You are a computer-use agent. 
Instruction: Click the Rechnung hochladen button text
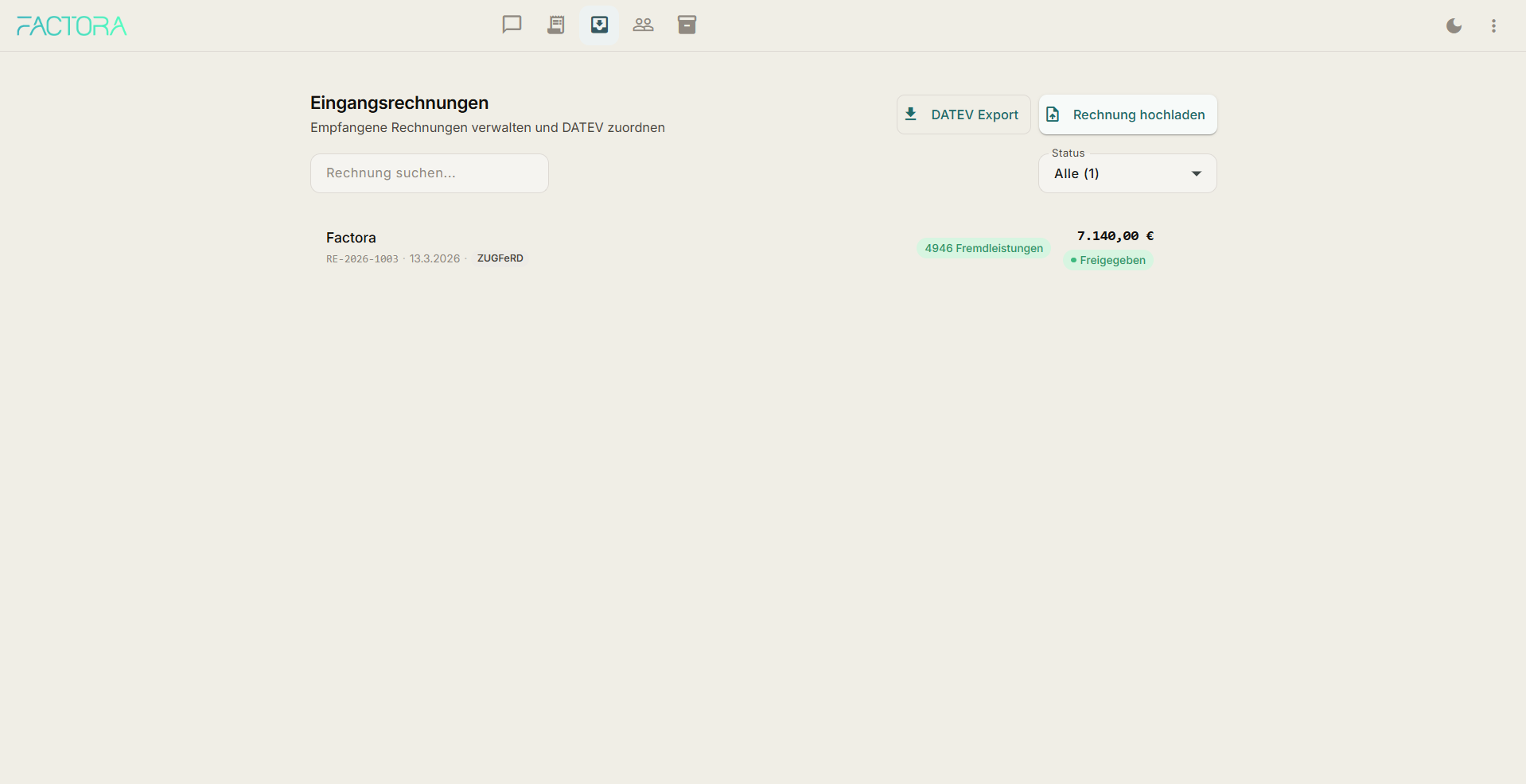pos(1139,114)
